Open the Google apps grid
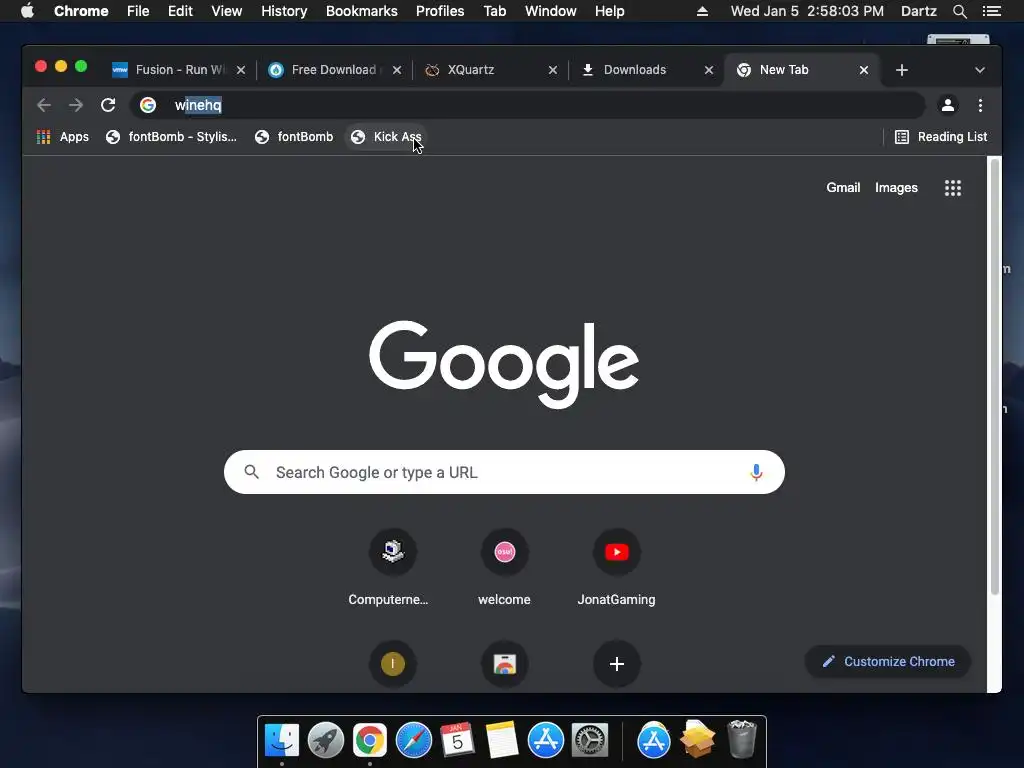The width and height of the screenshot is (1024, 768). pyautogui.click(x=953, y=188)
